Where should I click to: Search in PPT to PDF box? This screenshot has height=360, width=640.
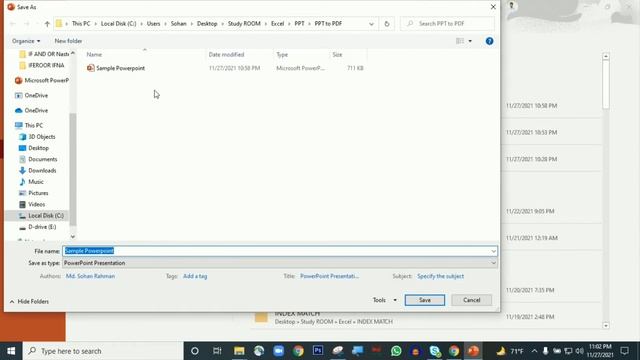(448, 24)
